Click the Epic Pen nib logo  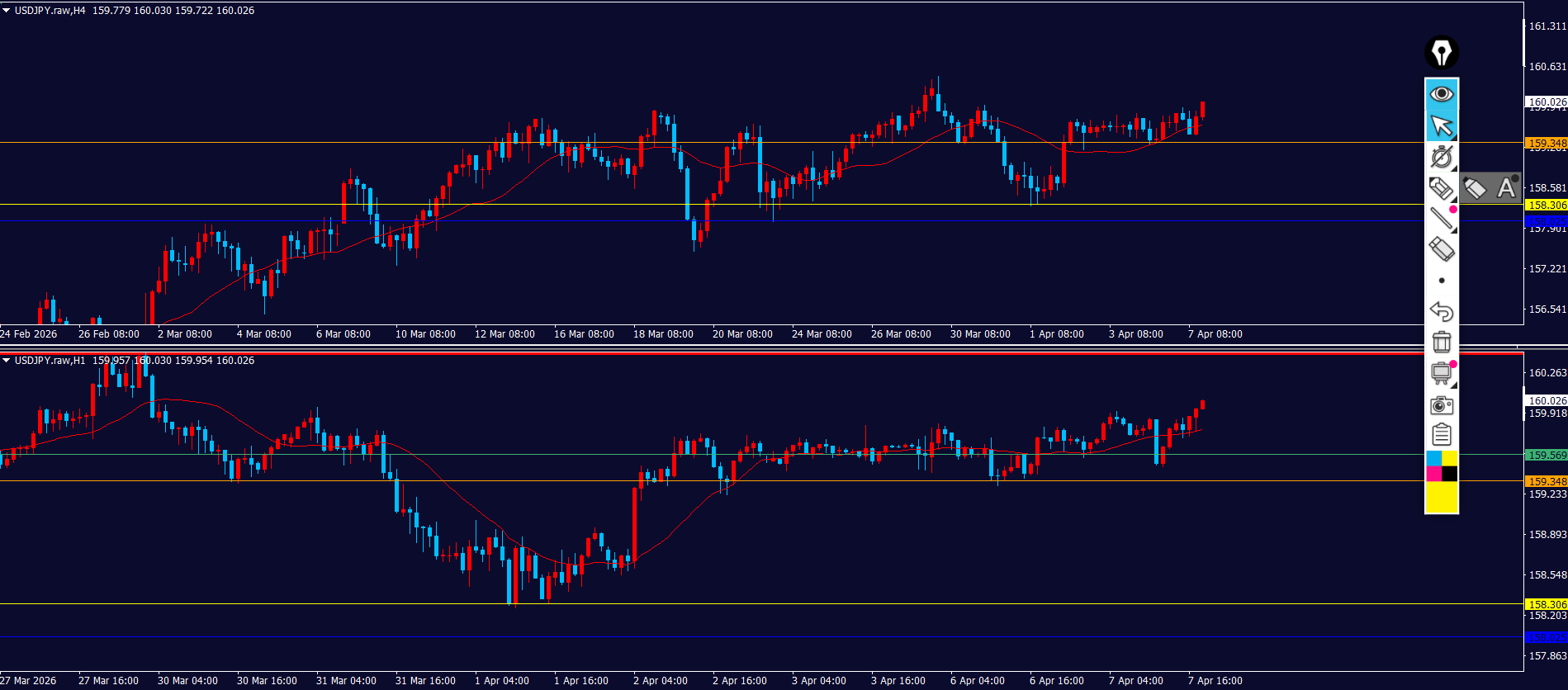point(1442,54)
